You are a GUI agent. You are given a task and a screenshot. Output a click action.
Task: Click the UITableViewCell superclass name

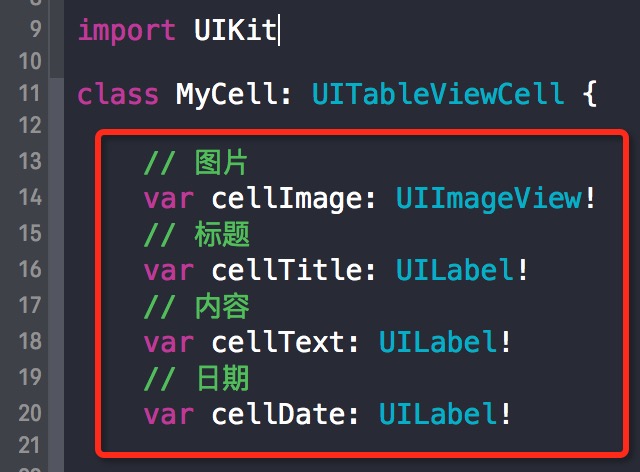438,96
